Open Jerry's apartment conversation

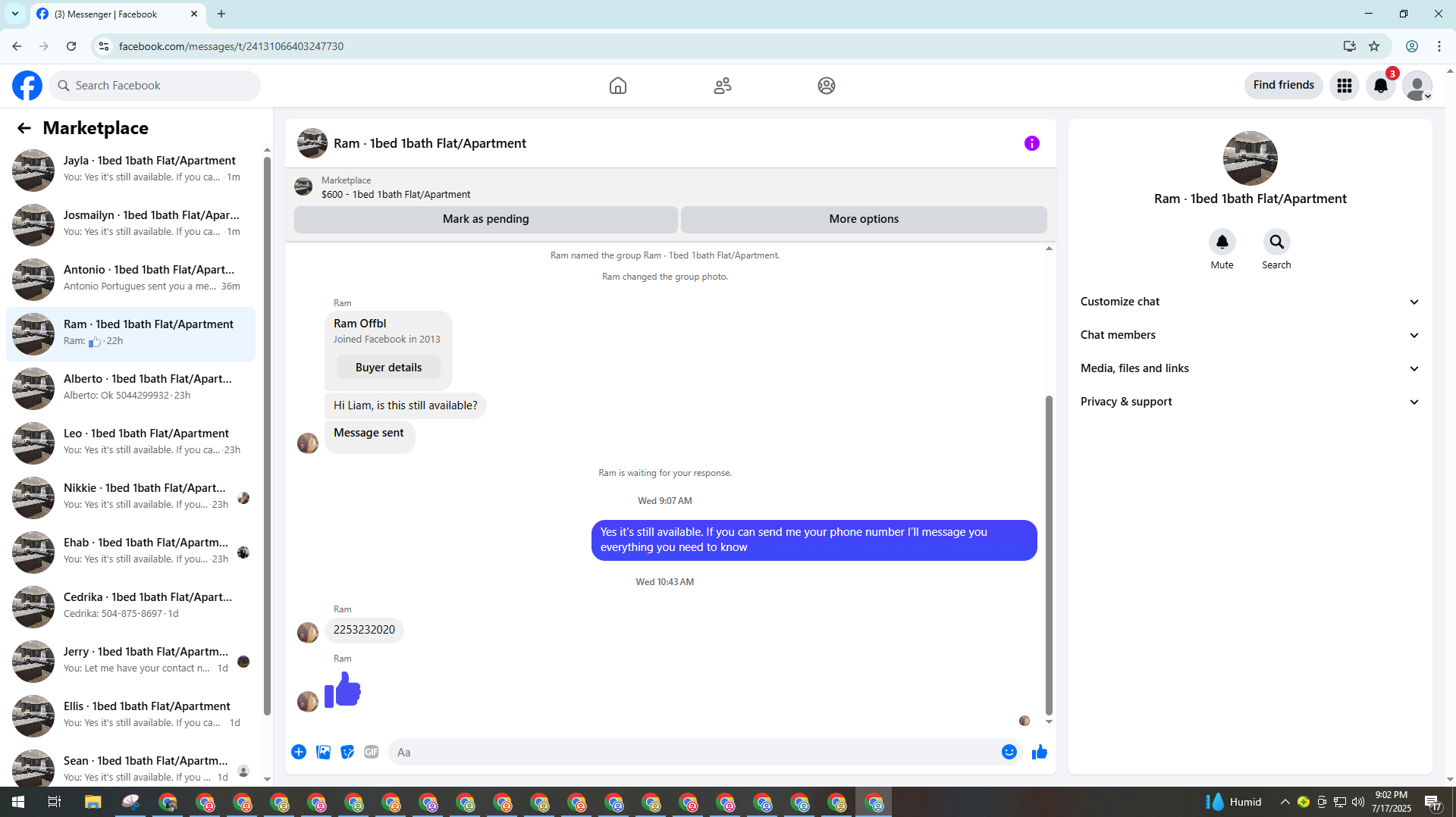130,661
